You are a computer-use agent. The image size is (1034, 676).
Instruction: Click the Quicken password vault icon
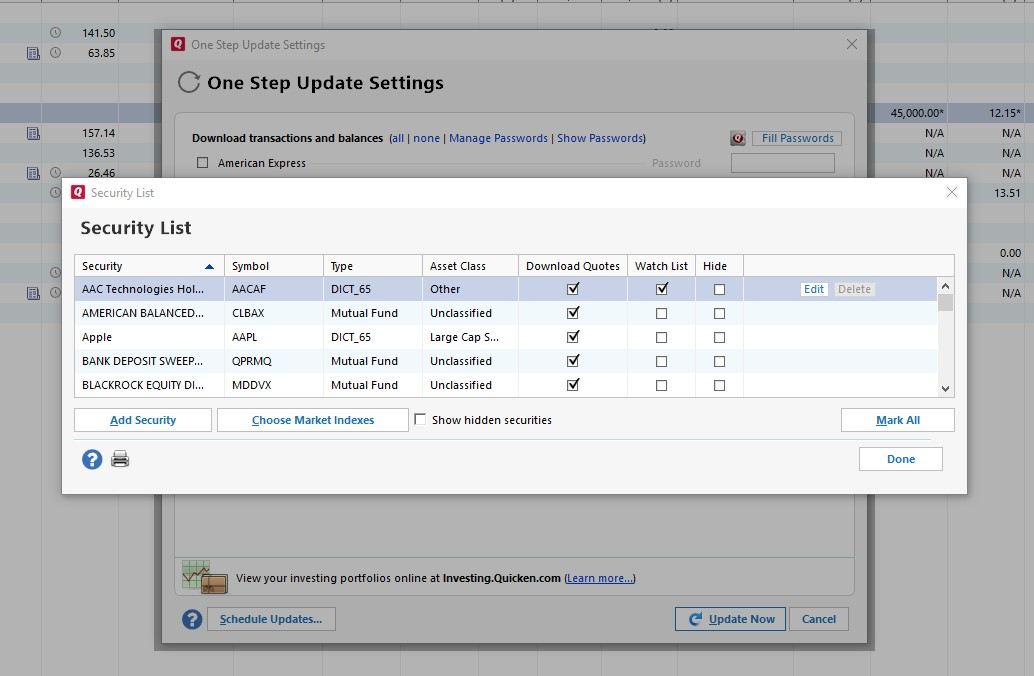(738, 139)
